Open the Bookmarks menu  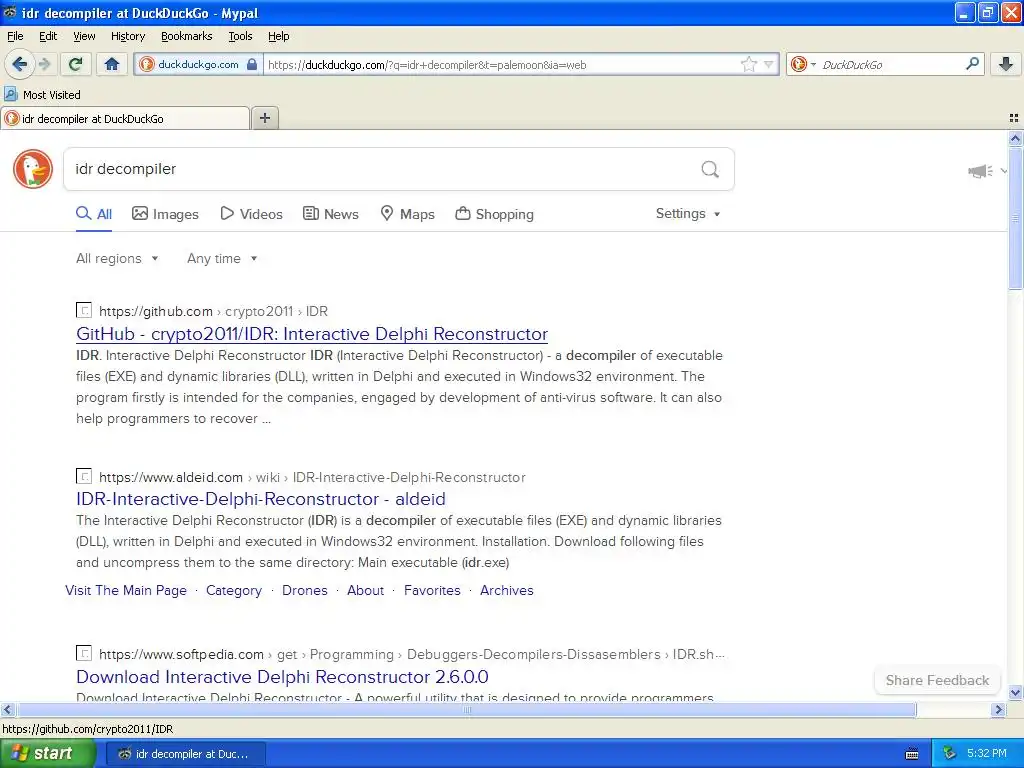click(x=186, y=36)
